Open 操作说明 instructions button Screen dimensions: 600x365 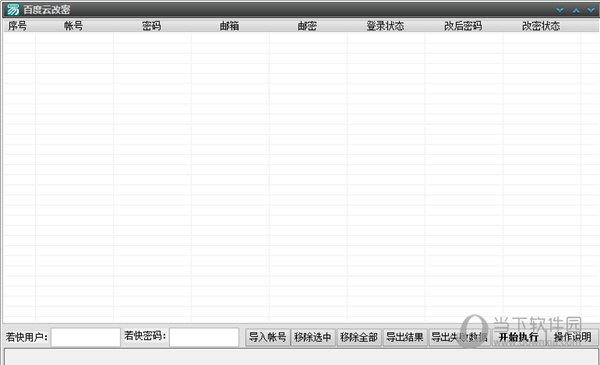click(x=573, y=337)
